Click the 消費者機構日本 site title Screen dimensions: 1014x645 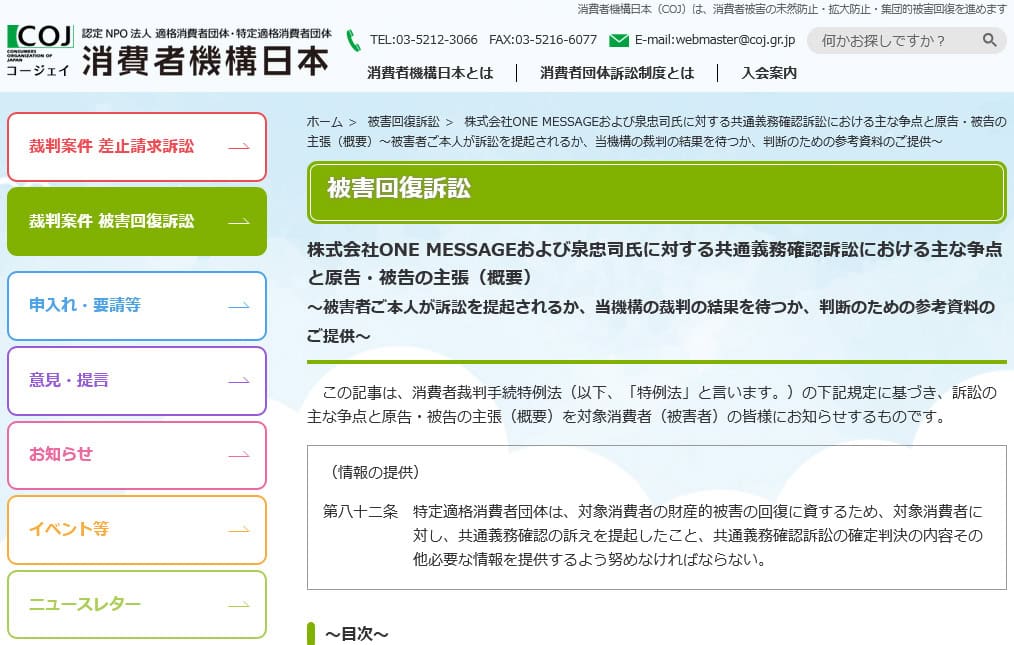pyautogui.click(x=206, y=62)
